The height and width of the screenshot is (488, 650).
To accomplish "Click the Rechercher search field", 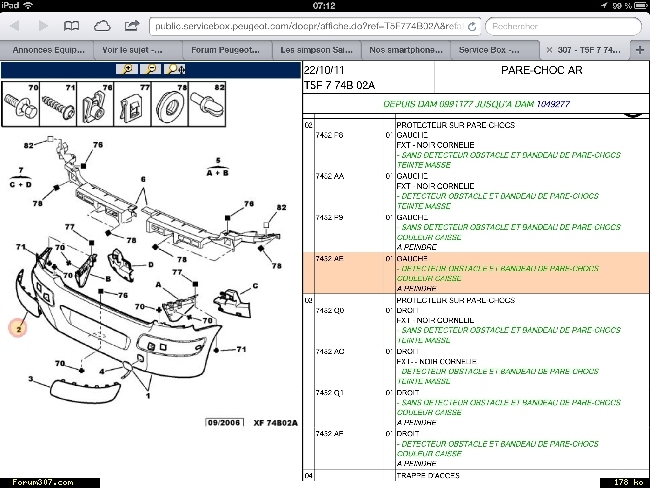I will pos(563,27).
